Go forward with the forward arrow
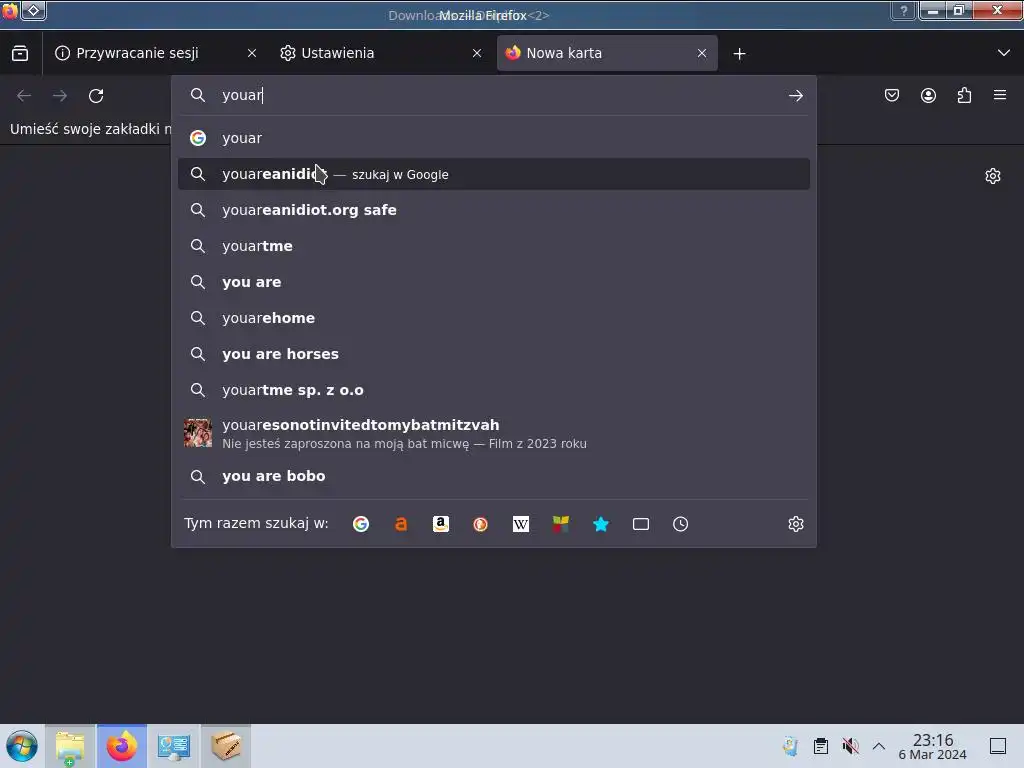1024x768 pixels. tap(60, 96)
